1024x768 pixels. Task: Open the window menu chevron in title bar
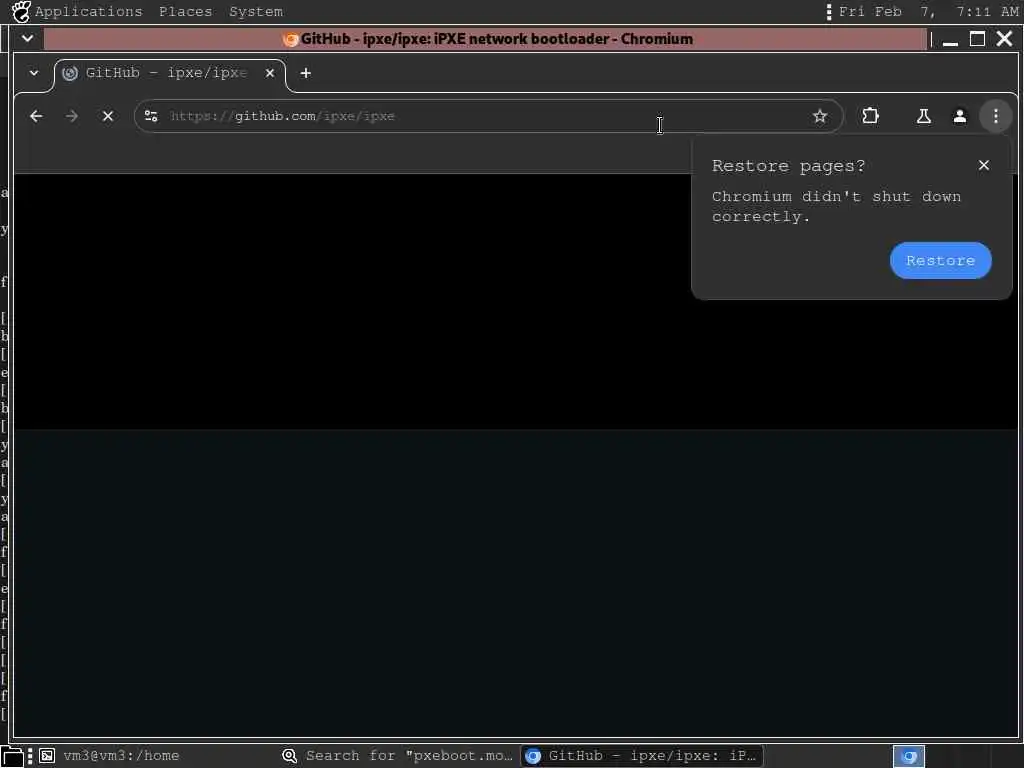tap(27, 39)
